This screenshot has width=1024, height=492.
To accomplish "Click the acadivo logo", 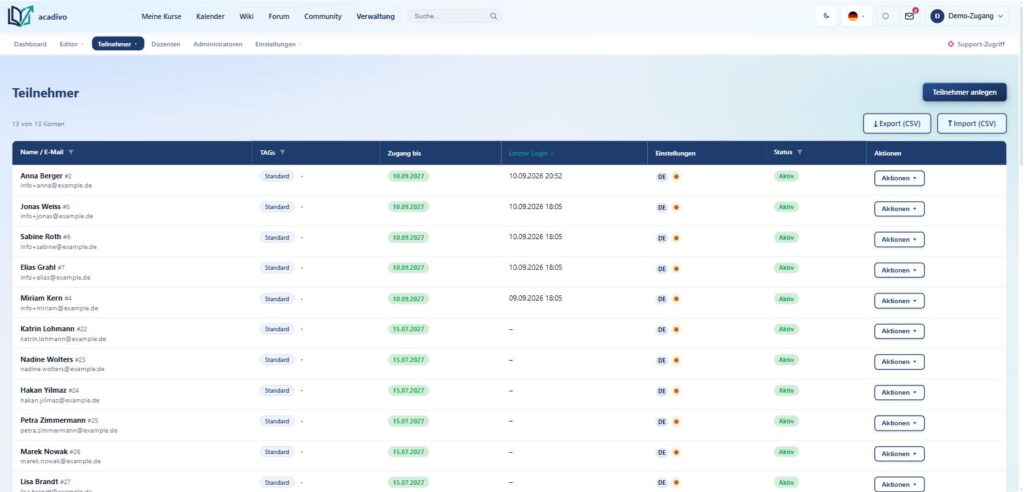I will (x=37, y=16).
